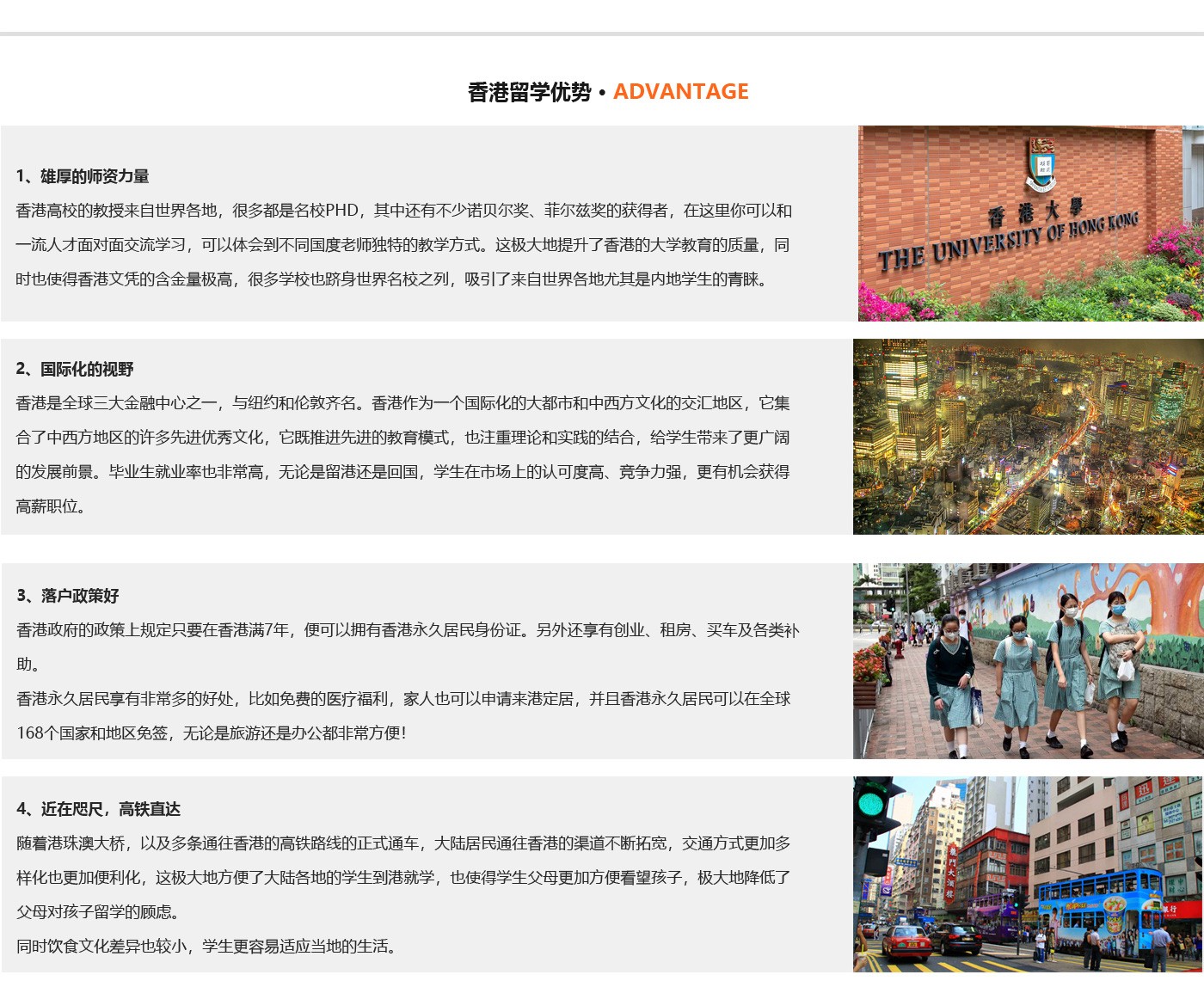The width and height of the screenshot is (1204, 987).
Task: Select the heading 2、国际化的视野
Action: coord(75,370)
